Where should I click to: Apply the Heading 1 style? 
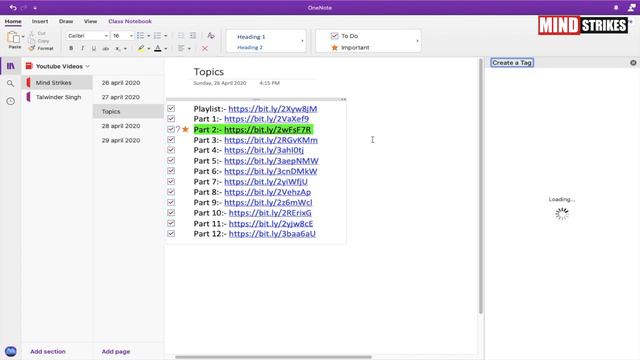click(x=251, y=37)
